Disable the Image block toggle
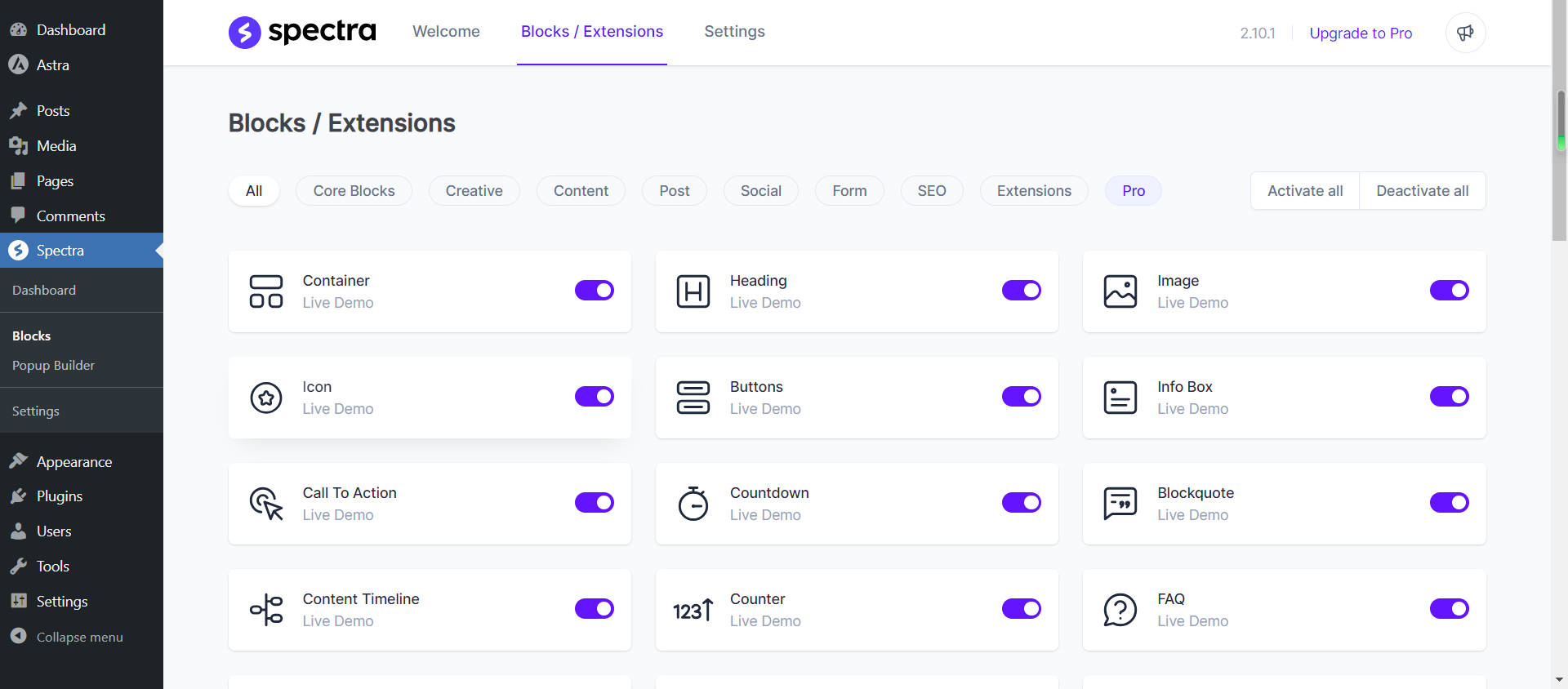This screenshot has height=689, width=1568. click(1449, 291)
